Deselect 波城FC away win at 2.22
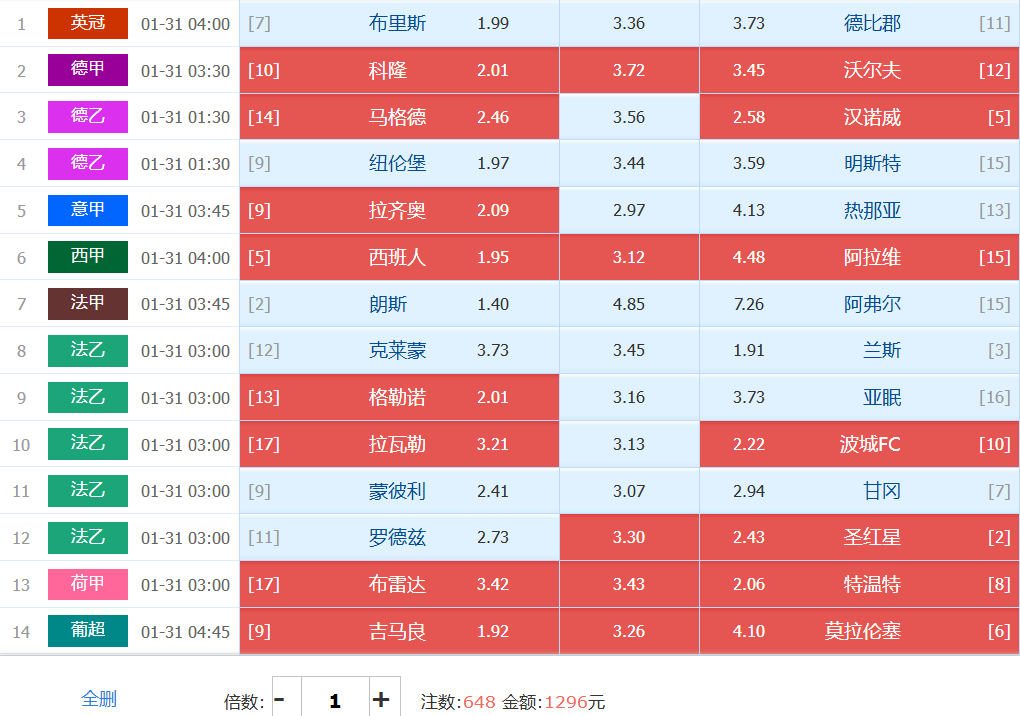The width and height of the screenshot is (1020, 716). 859,444
